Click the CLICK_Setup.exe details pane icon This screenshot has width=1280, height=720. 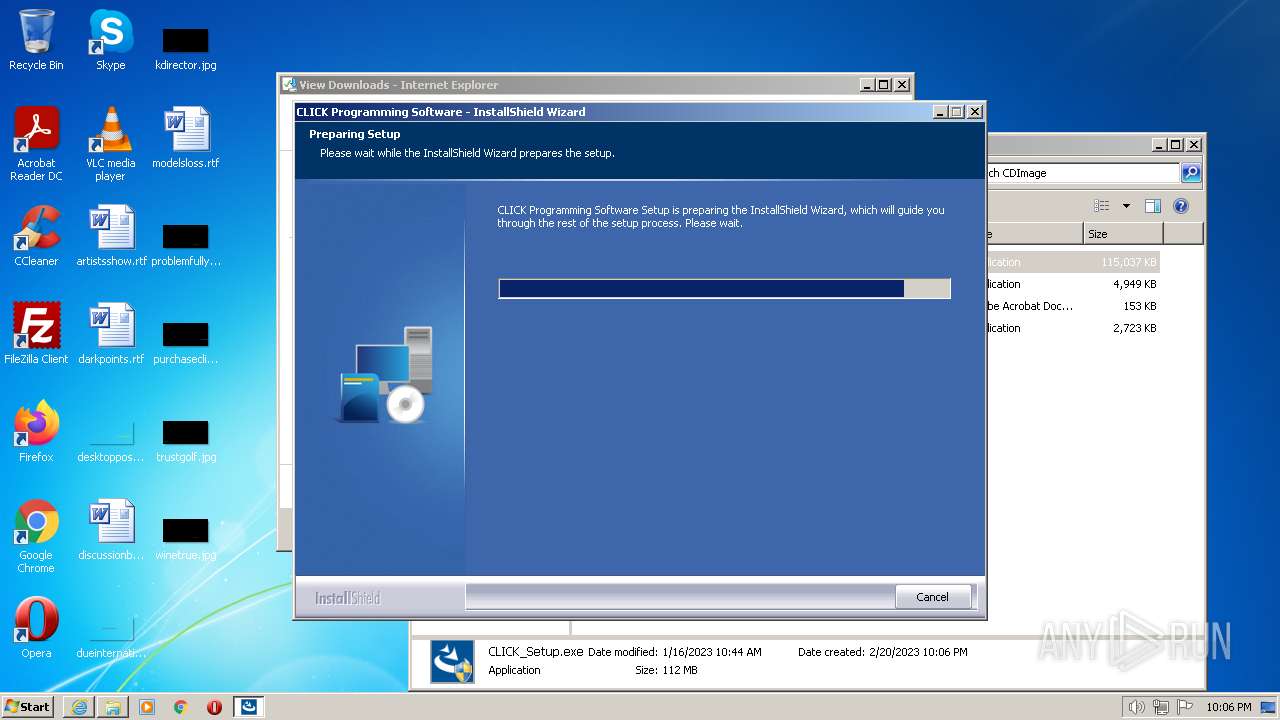click(x=452, y=662)
